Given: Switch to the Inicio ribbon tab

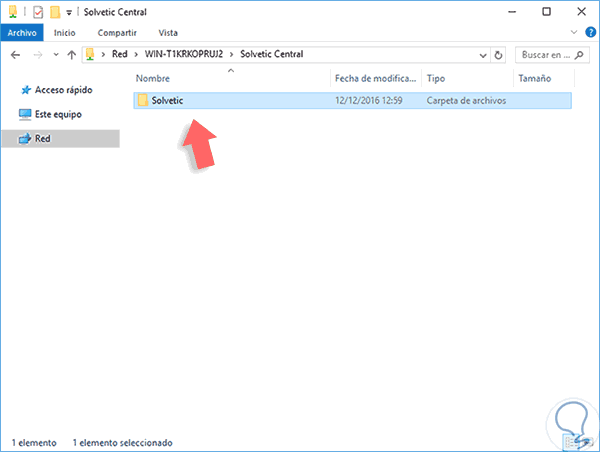Looking at the screenshot, I should click(65, 33).
